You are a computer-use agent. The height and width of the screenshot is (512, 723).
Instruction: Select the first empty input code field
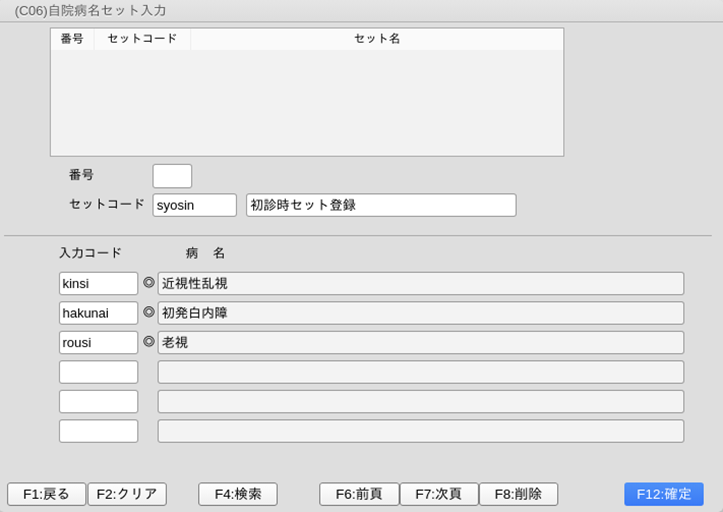click(98, 372)
